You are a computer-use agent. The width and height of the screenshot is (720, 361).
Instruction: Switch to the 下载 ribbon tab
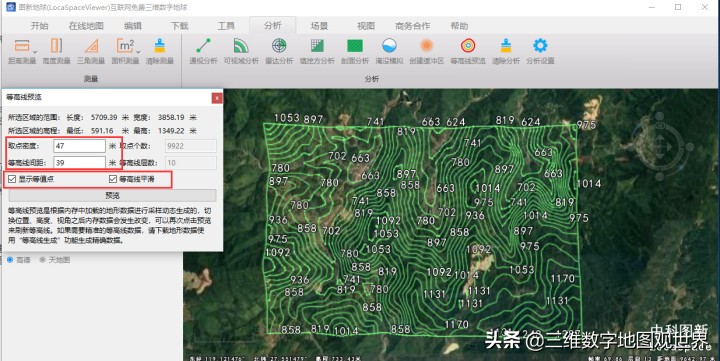180,26
